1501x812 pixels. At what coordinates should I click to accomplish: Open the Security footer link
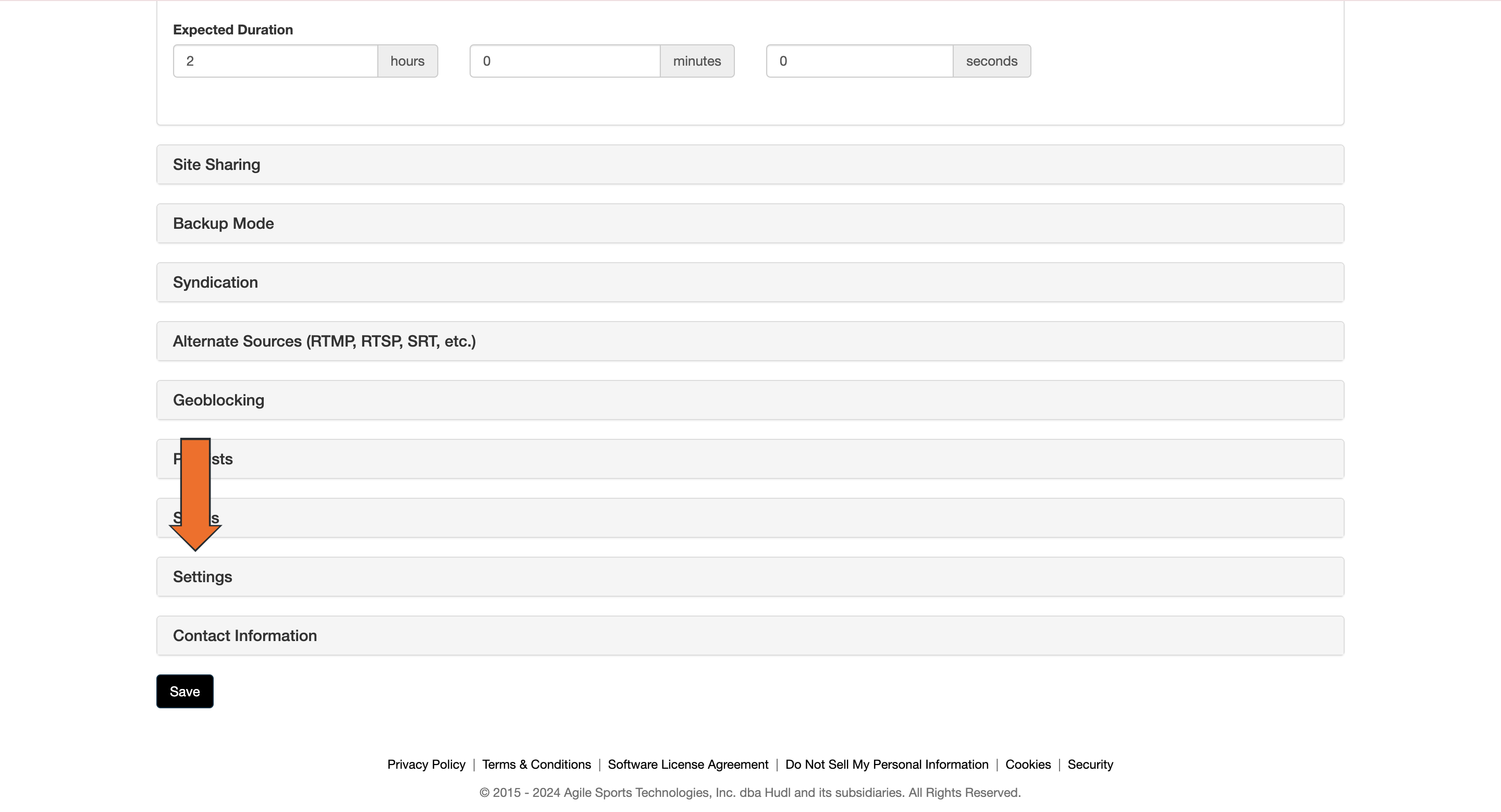pyautogui.click(x=1090, y=764)
